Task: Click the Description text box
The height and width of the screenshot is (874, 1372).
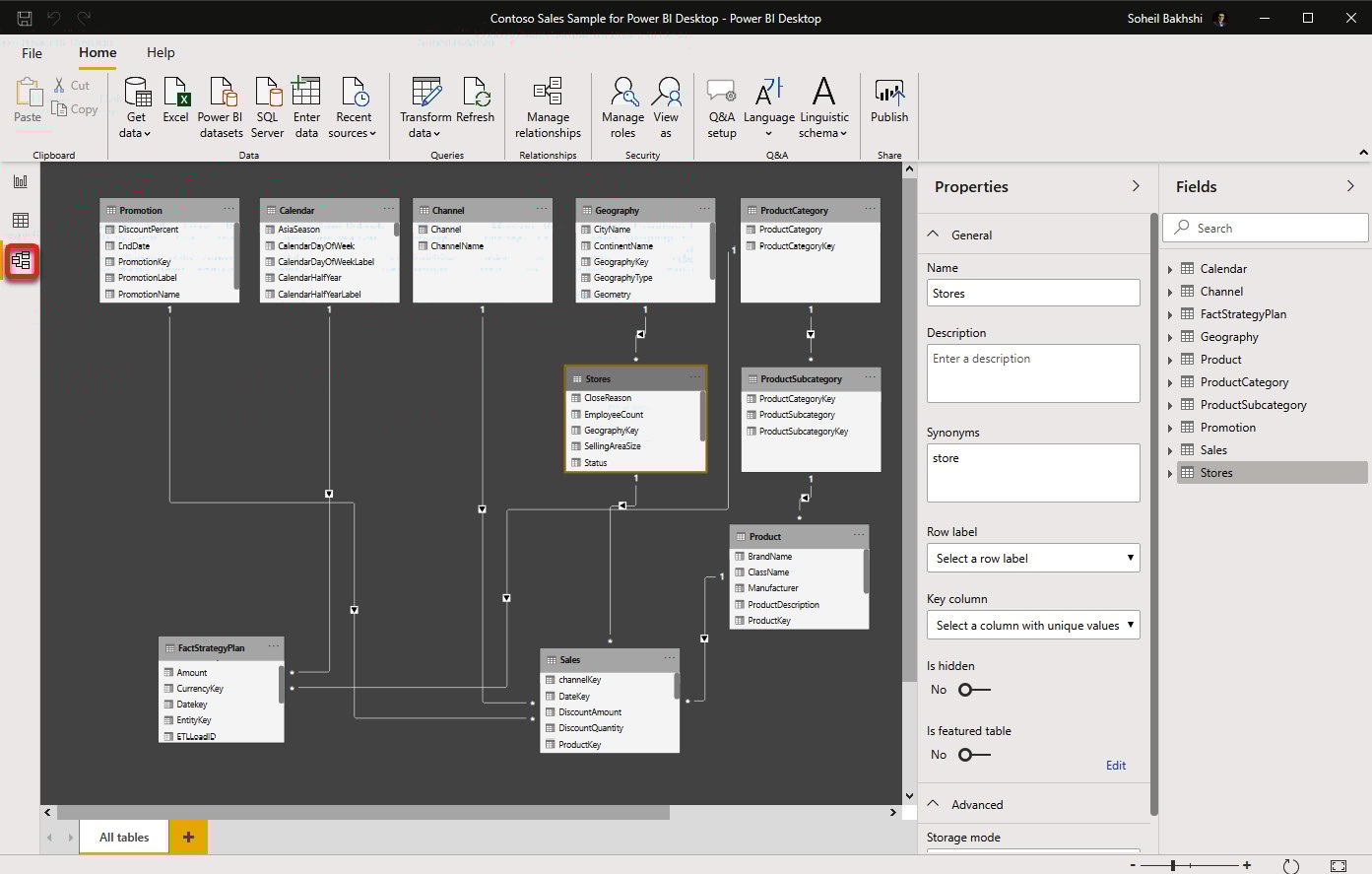Action: [x=1033, y=373]
